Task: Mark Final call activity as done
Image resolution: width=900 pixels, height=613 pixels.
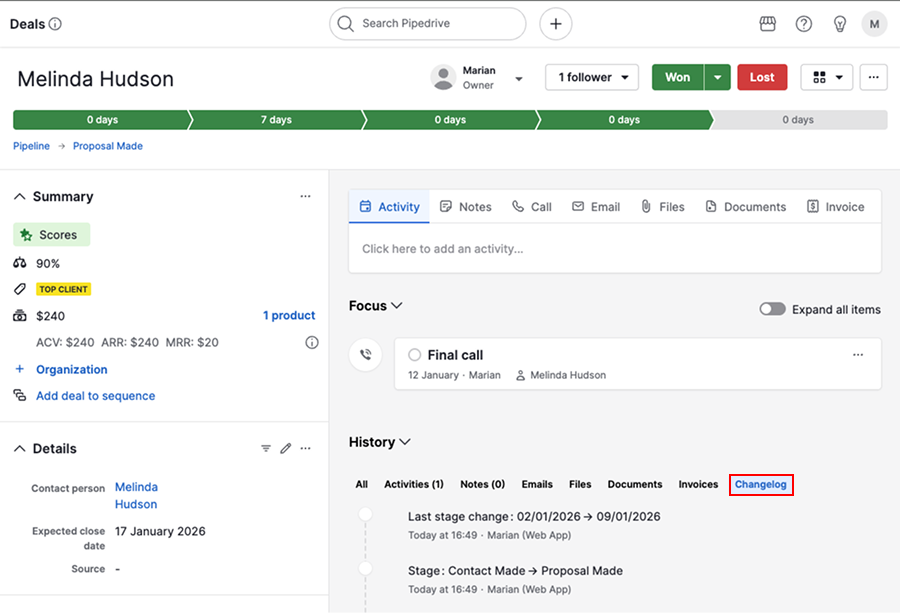Action: (415, 355)
